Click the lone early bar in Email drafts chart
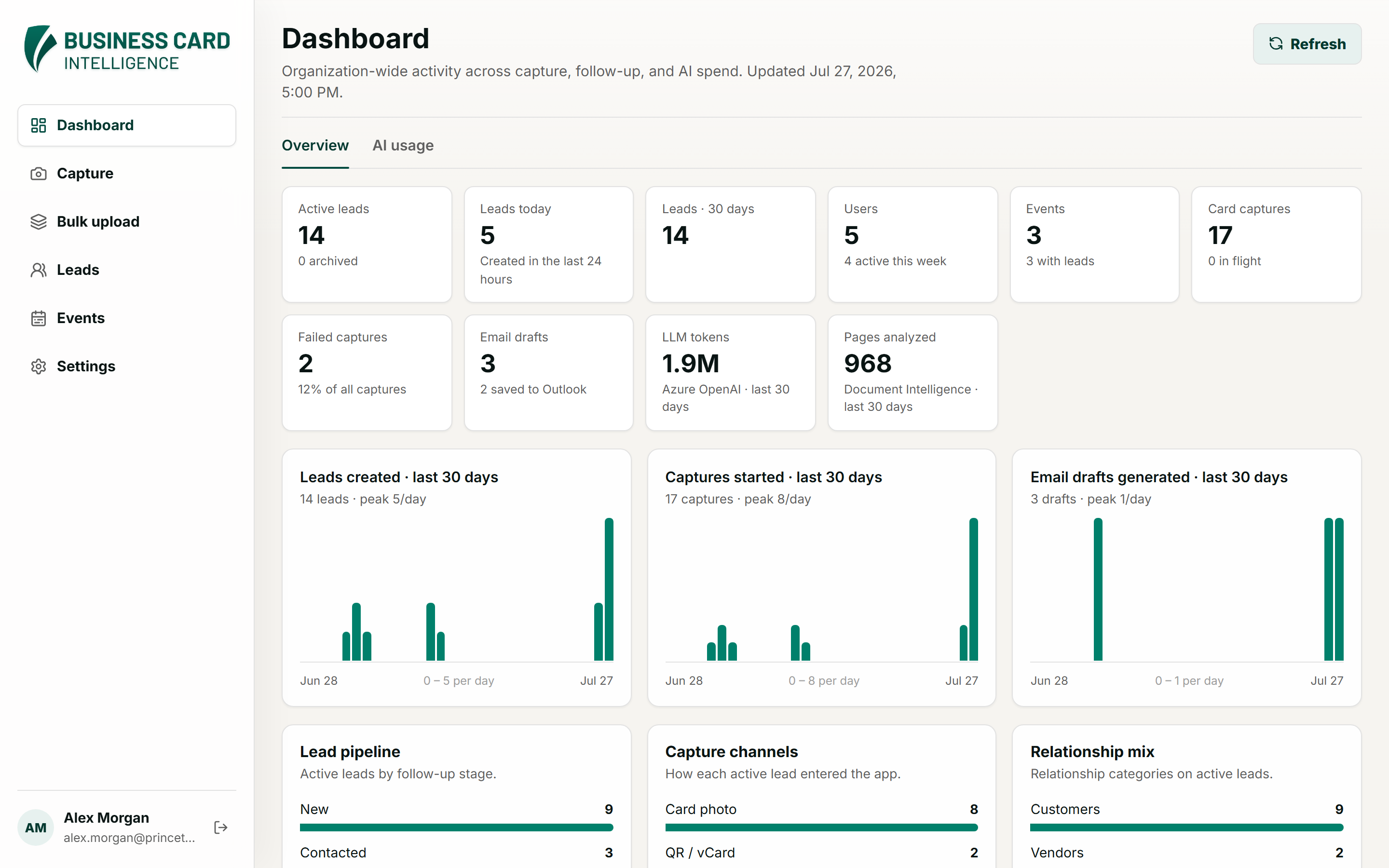Screen dimensions: 1389x868 (x=1098, y=590)
